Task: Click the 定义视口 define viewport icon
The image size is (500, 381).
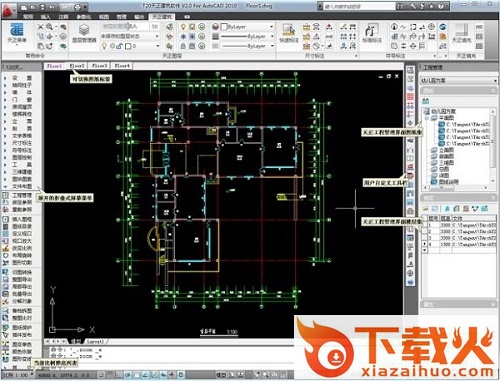Action: [x=5, y=234]
